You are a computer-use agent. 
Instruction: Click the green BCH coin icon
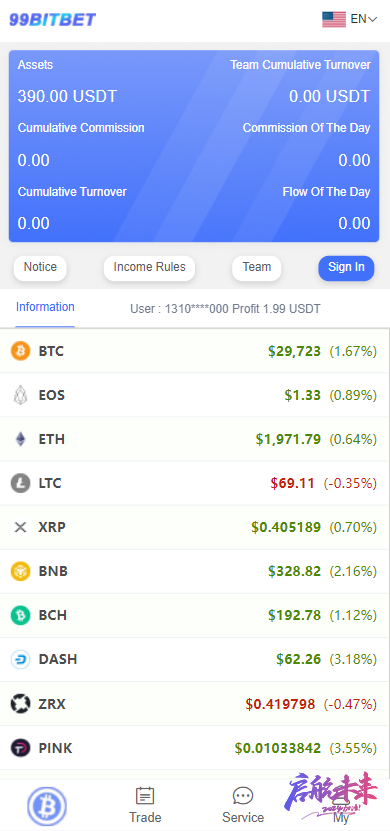[20, 615]
